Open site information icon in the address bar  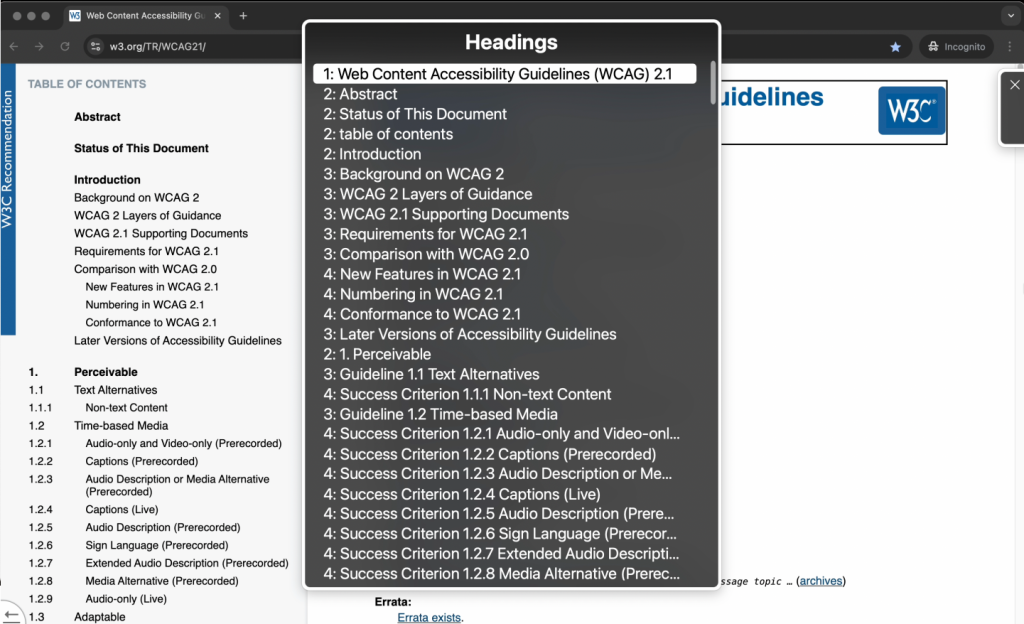(x=95, y=46)
